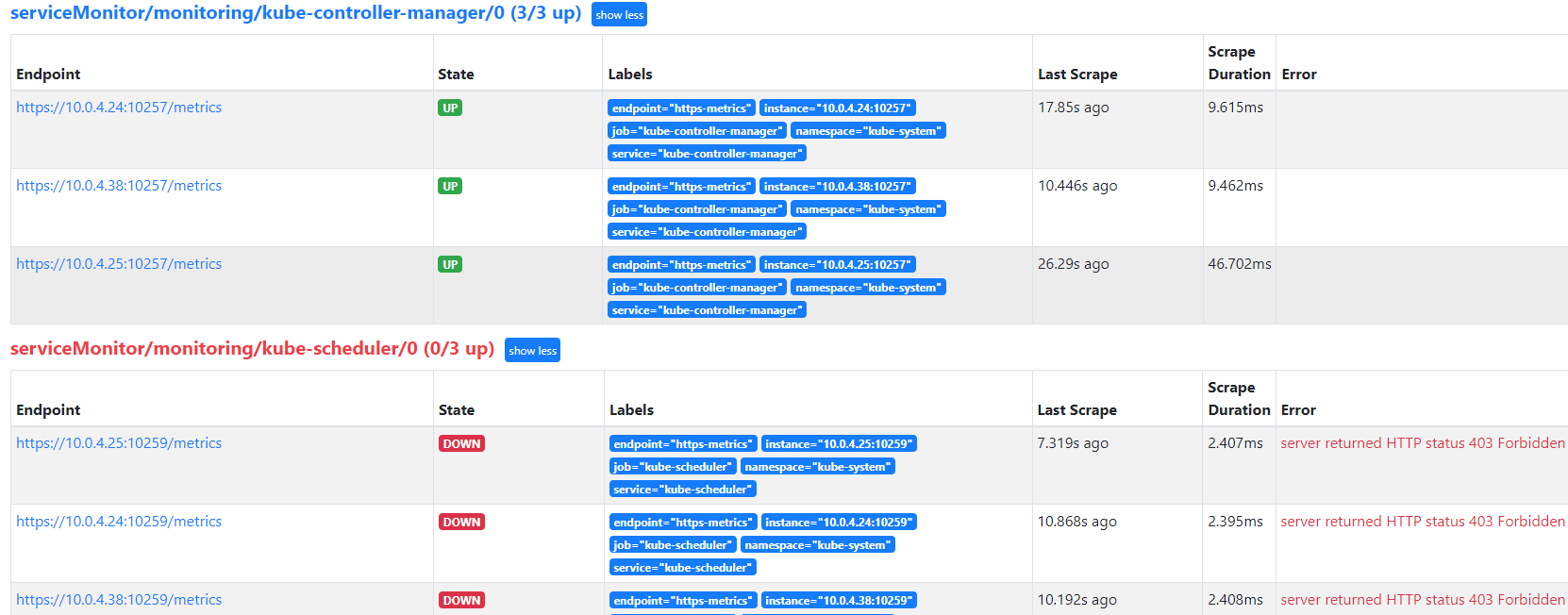Click job="kube-controller-manager" label in 10.0.4.25 row
This screenshot has width=1568, height=615.
(x=697, y=288)
